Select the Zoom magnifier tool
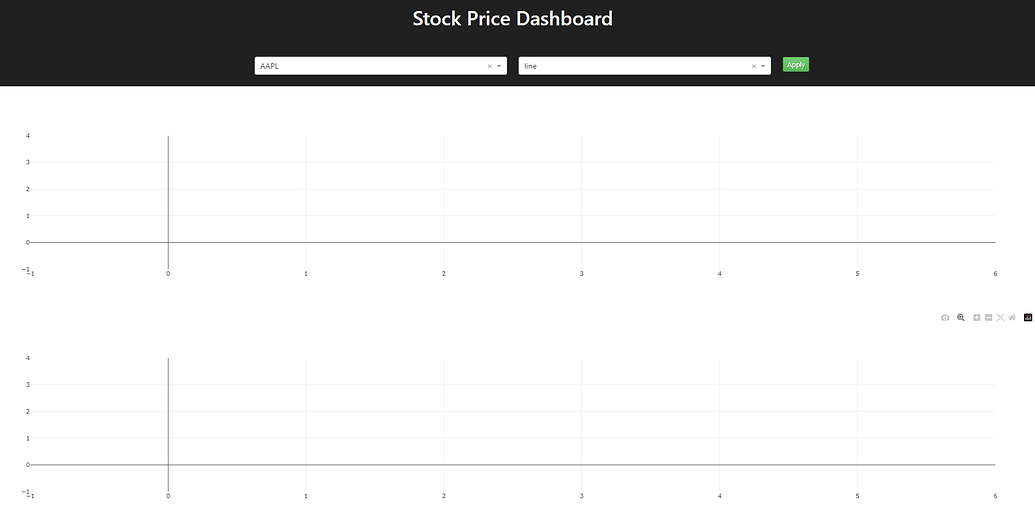The image size is (1035, 519). (961, 317)
